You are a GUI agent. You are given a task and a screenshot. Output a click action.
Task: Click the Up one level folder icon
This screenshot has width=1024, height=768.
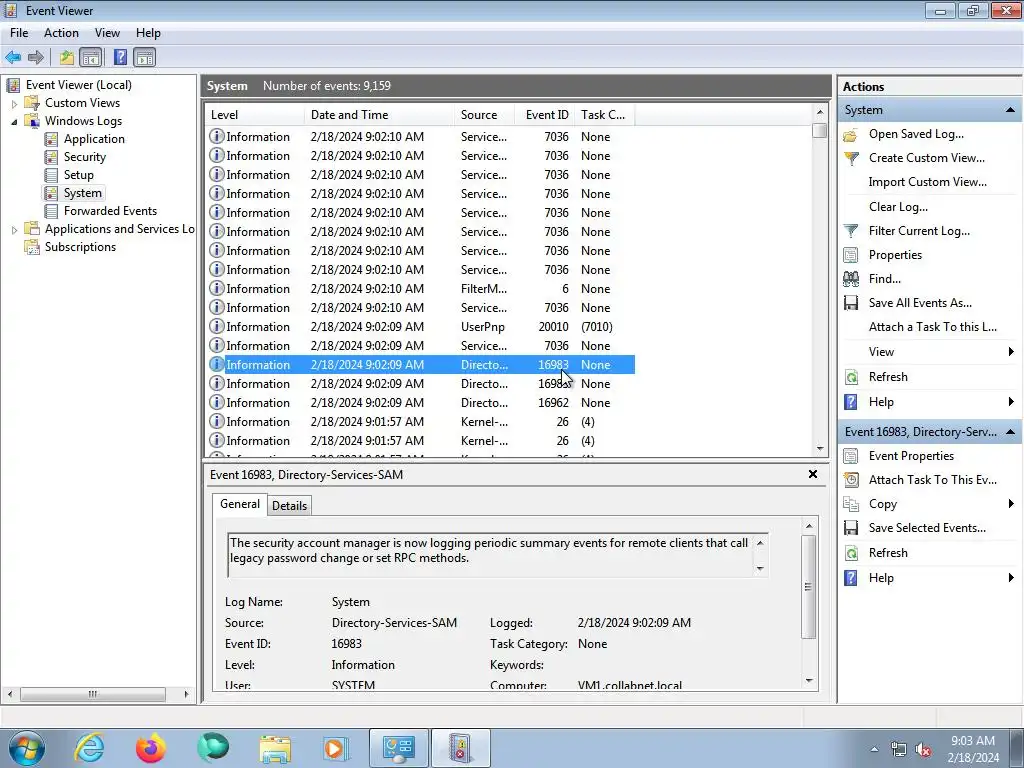(67, 57)
